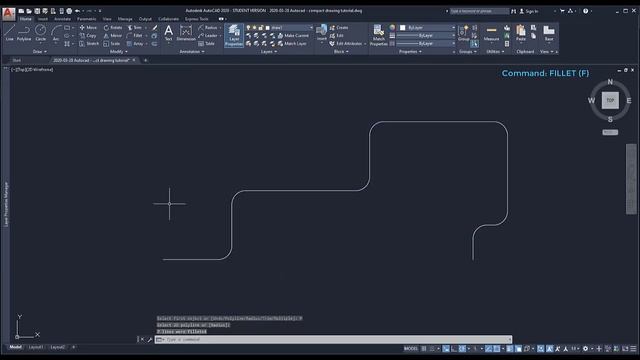
Task: Select the Arc tool
Action: pos(56,33)
